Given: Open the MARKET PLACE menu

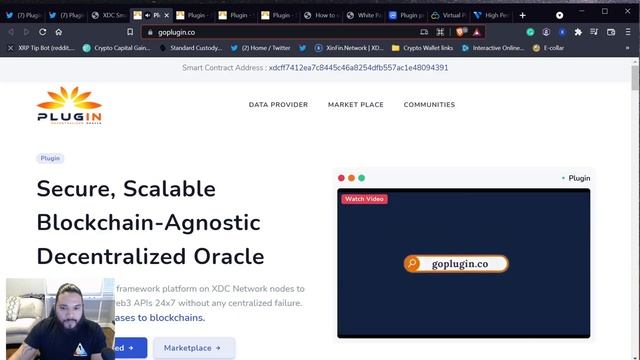Looking at the screenshot, I should click(356, 105).
